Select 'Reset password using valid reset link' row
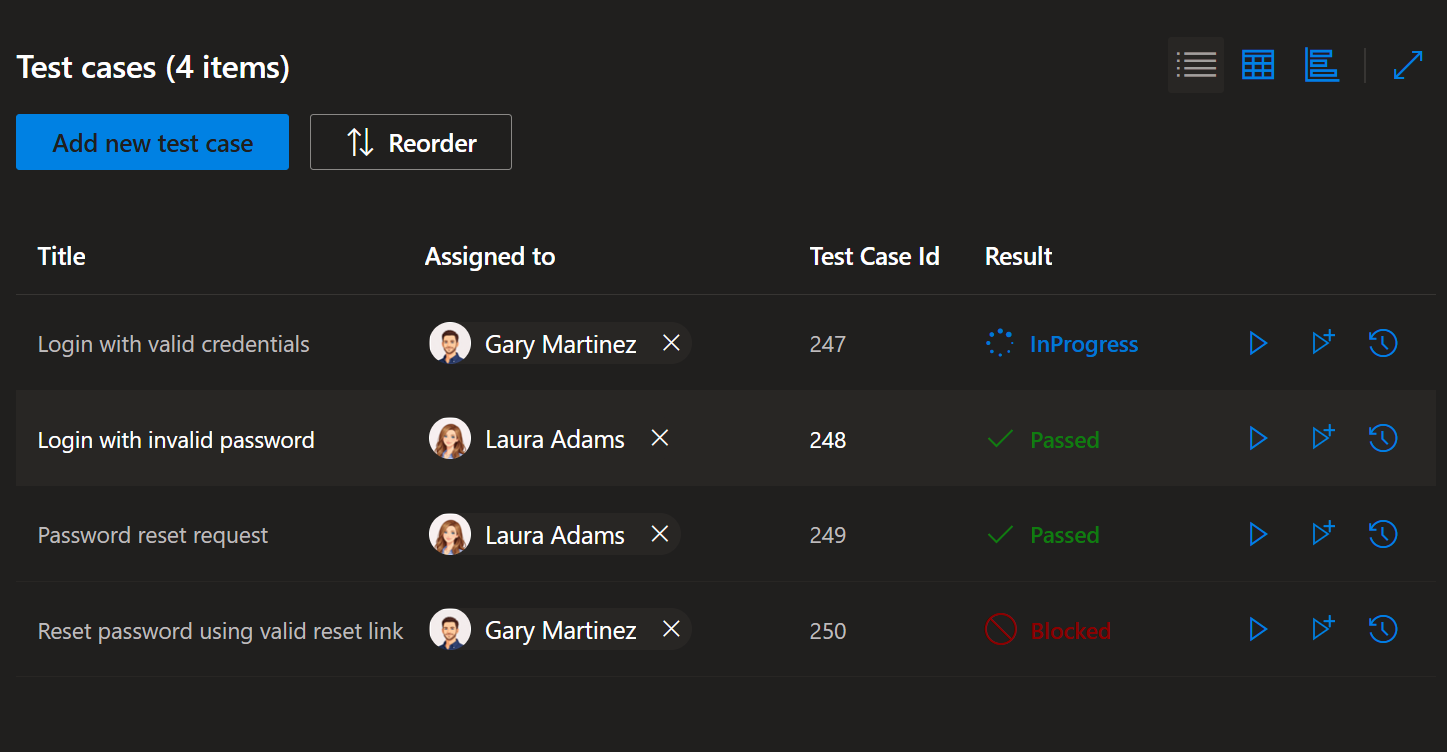 tap(220, 632)
